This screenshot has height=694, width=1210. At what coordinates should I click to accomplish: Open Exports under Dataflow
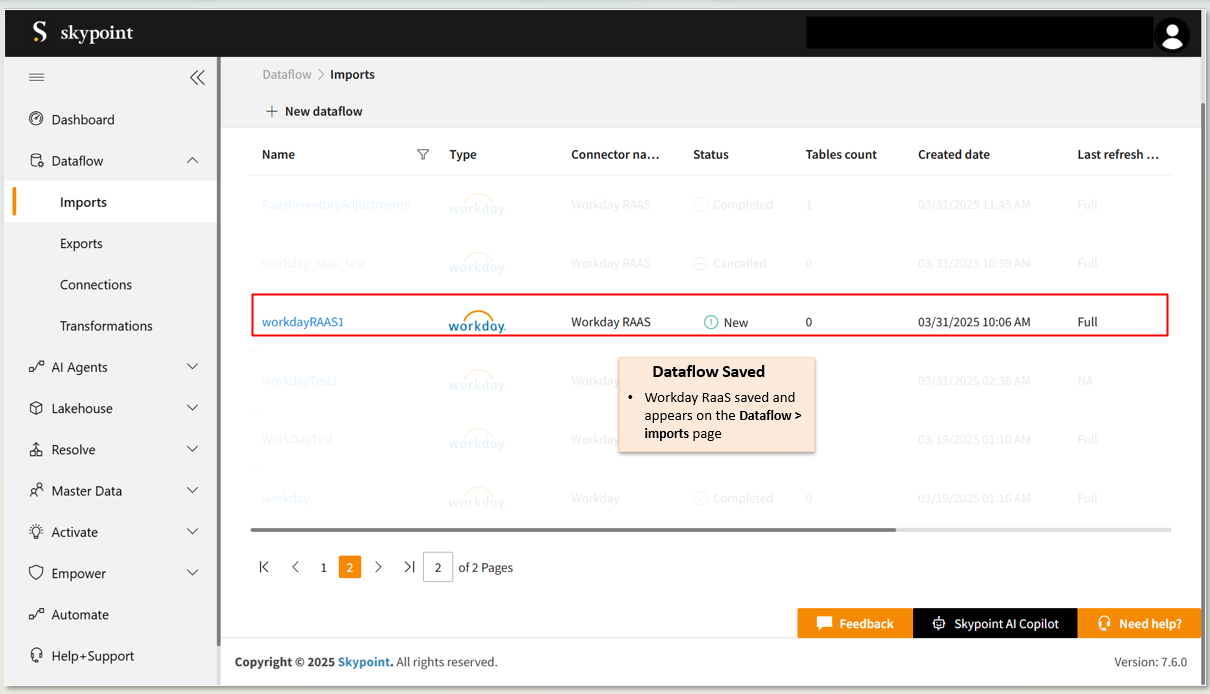tap(81, 243)
